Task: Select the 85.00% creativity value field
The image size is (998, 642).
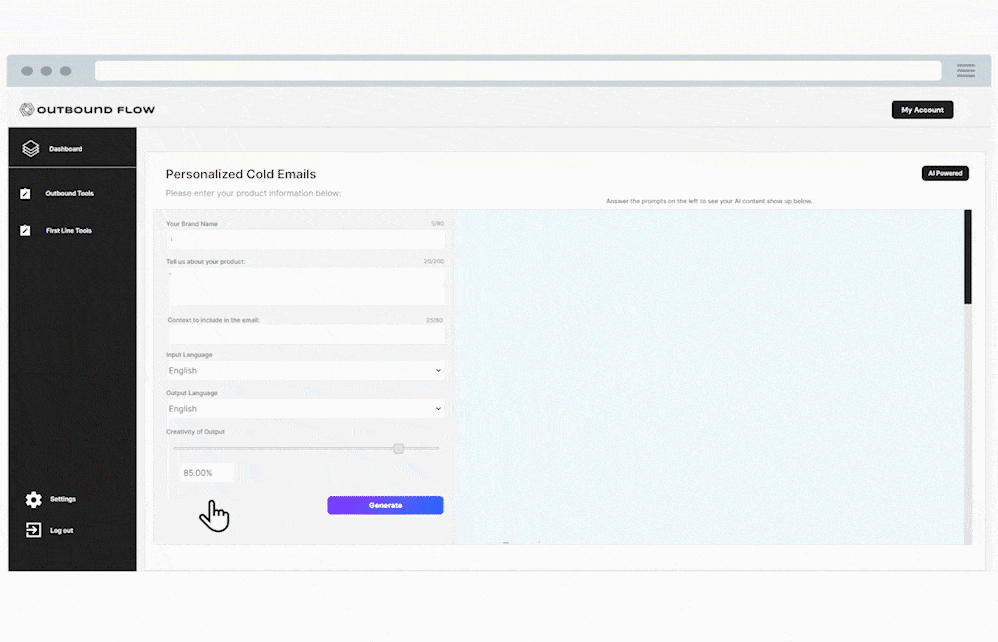Action: pyautogui.click(x=206, y=473)
